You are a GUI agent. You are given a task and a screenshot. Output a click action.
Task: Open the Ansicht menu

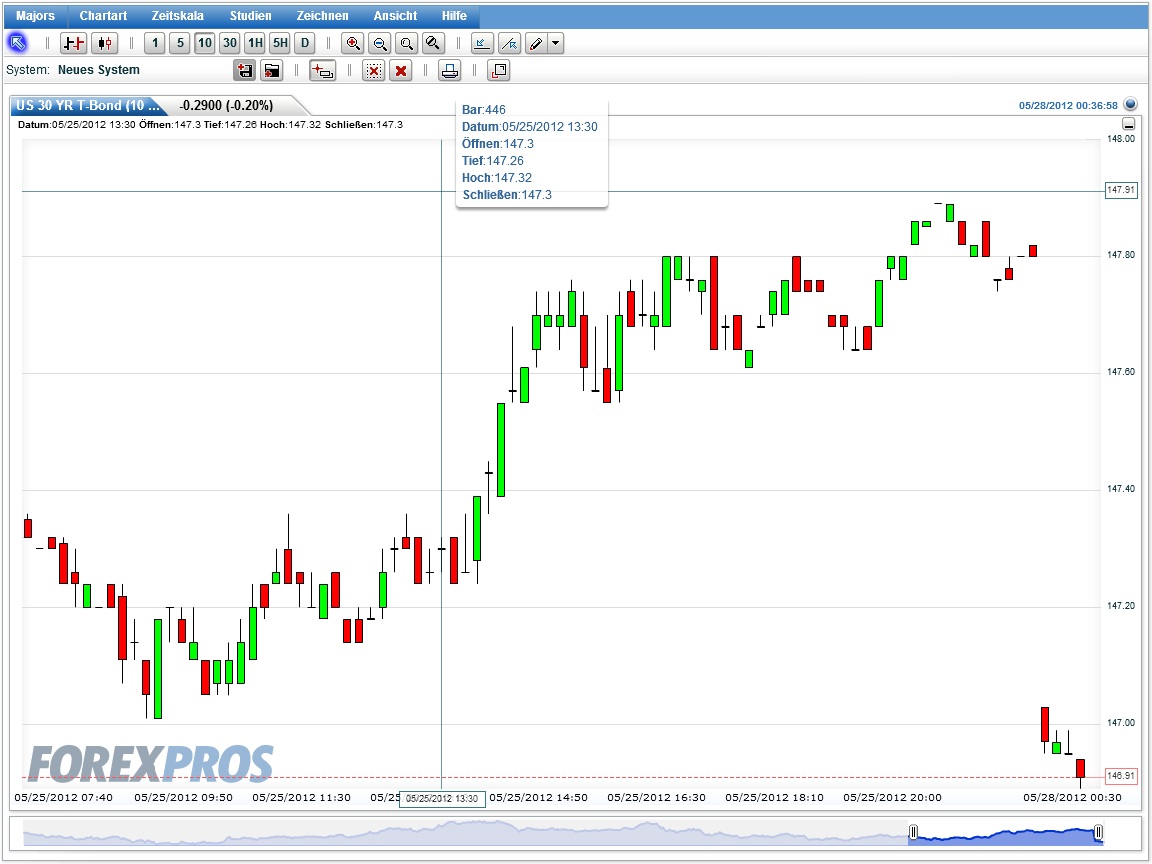click(395, 15)
